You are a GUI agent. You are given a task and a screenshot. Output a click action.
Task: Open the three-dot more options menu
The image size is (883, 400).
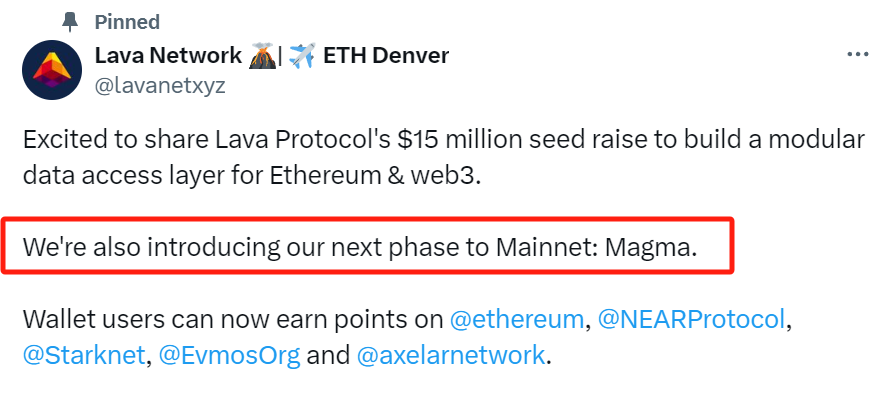click(x=857, y=55)
